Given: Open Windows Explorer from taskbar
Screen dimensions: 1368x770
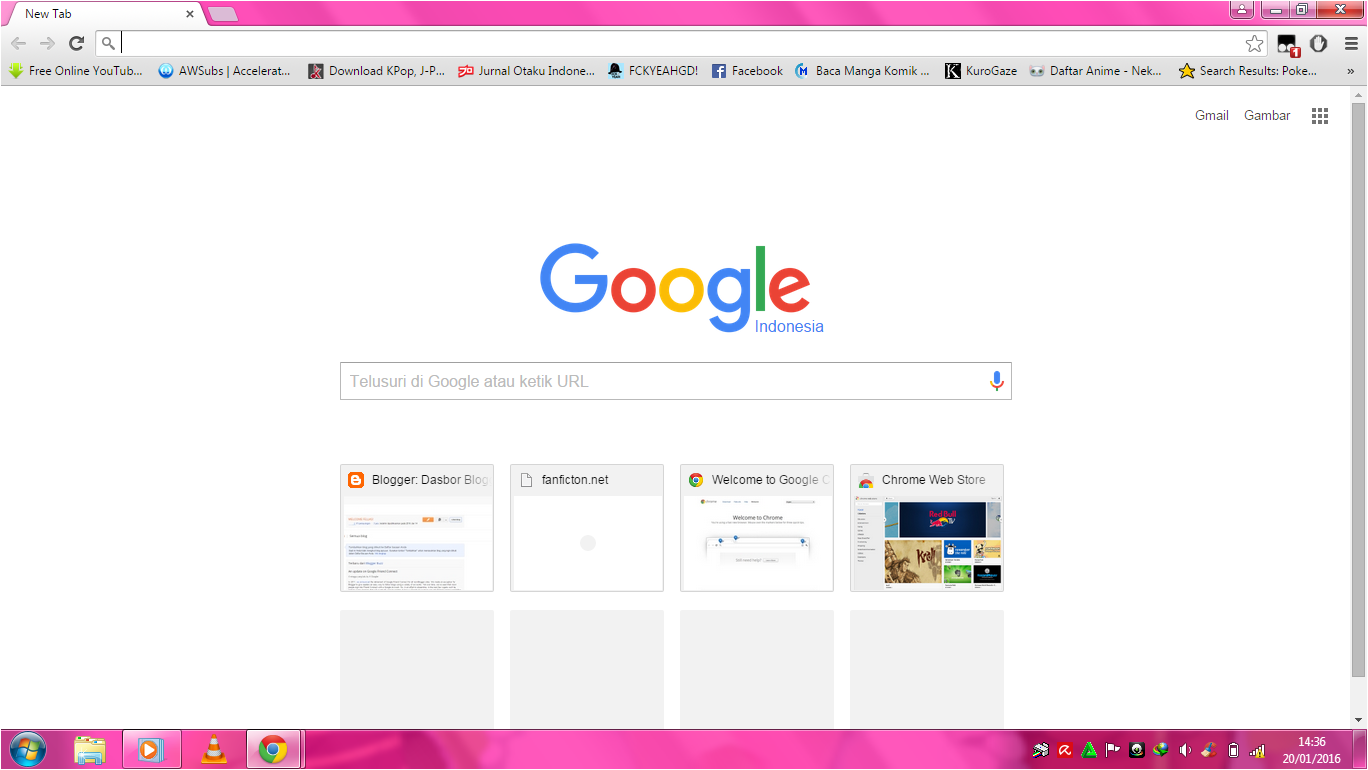Looking at the screenshot, I should [x=90, y=749].
